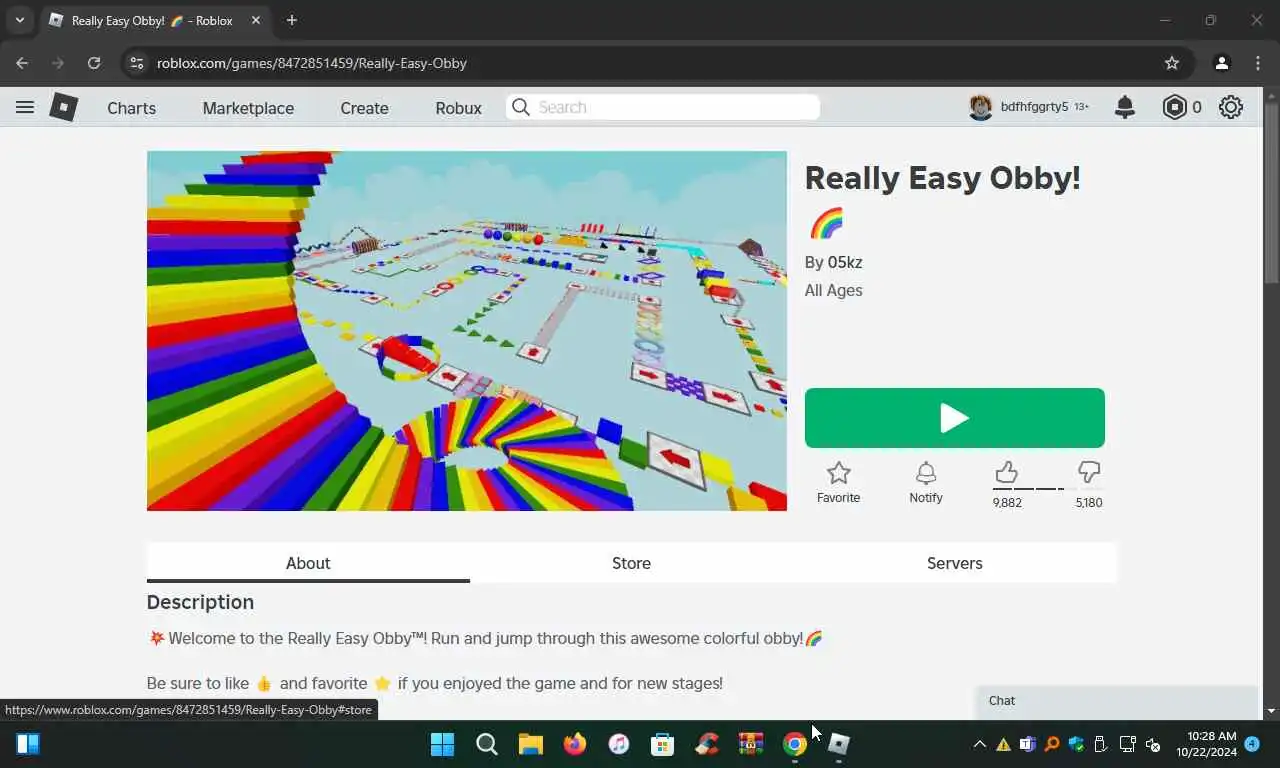
Task: Open Chrome three-dot menu
Action: (x=1258, y=63)
